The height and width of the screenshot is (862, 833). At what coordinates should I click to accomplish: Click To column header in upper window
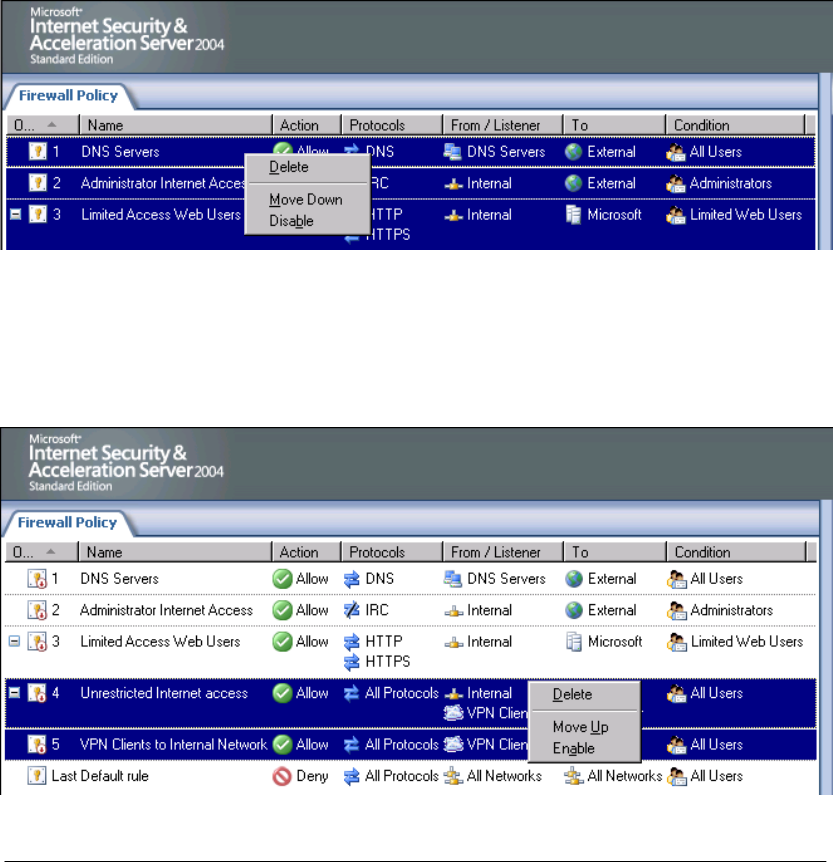pyautogui.click(x=615, y=125)
